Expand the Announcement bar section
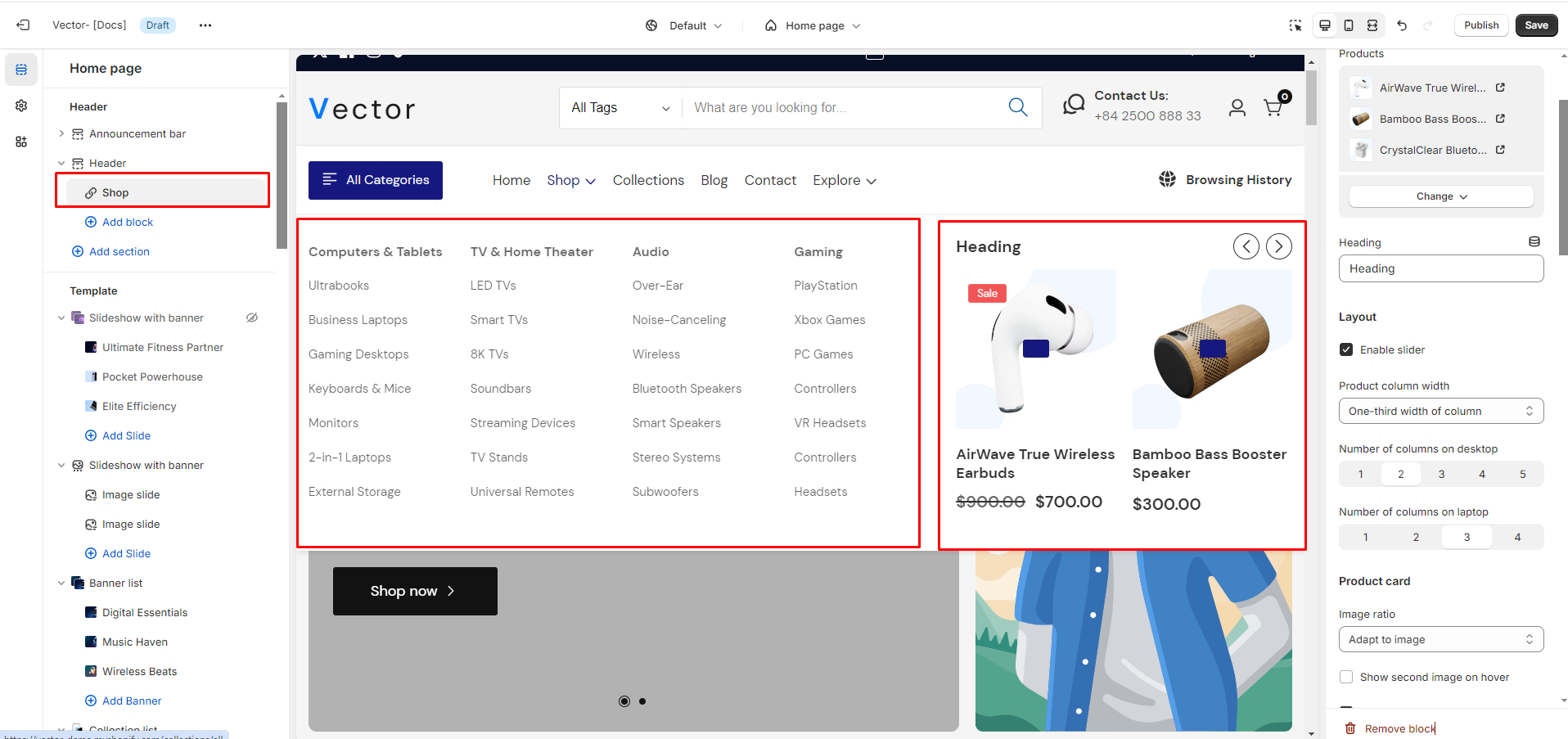The image size is (1568, 739). pyautogui.click(x=61, y=133)
